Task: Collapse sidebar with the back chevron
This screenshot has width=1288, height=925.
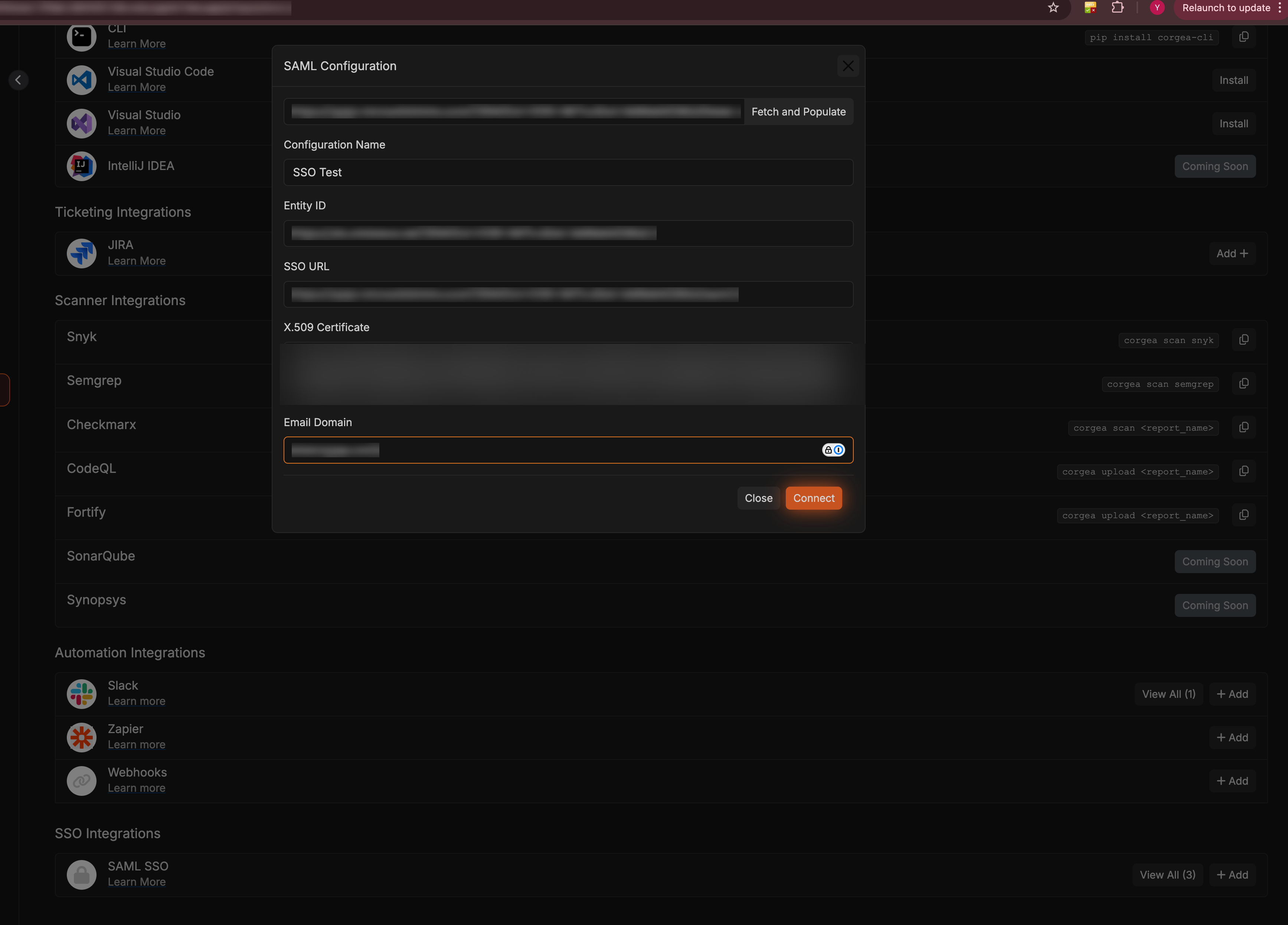Action: pos(18,80)
